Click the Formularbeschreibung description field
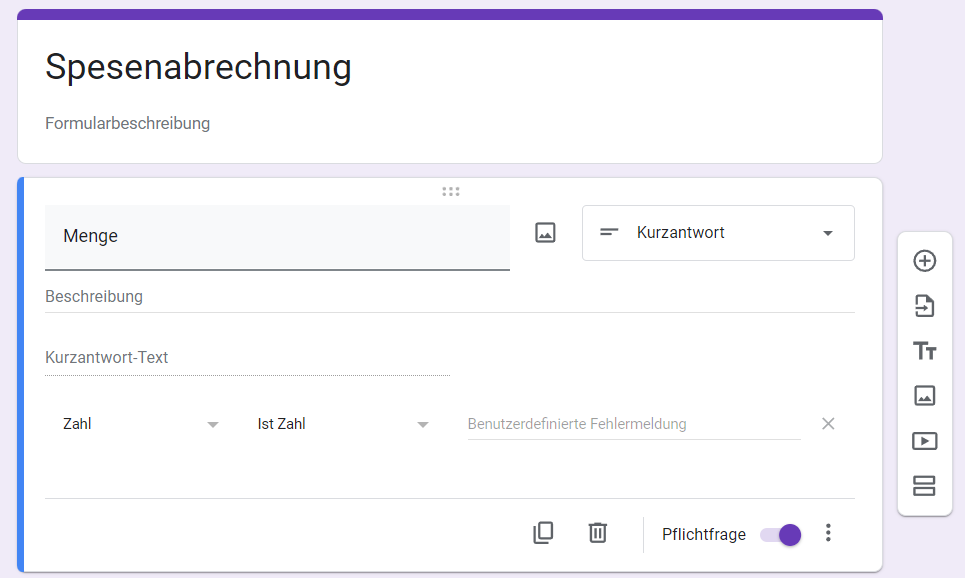The image size is (965, 578). [x=128, y=124]
